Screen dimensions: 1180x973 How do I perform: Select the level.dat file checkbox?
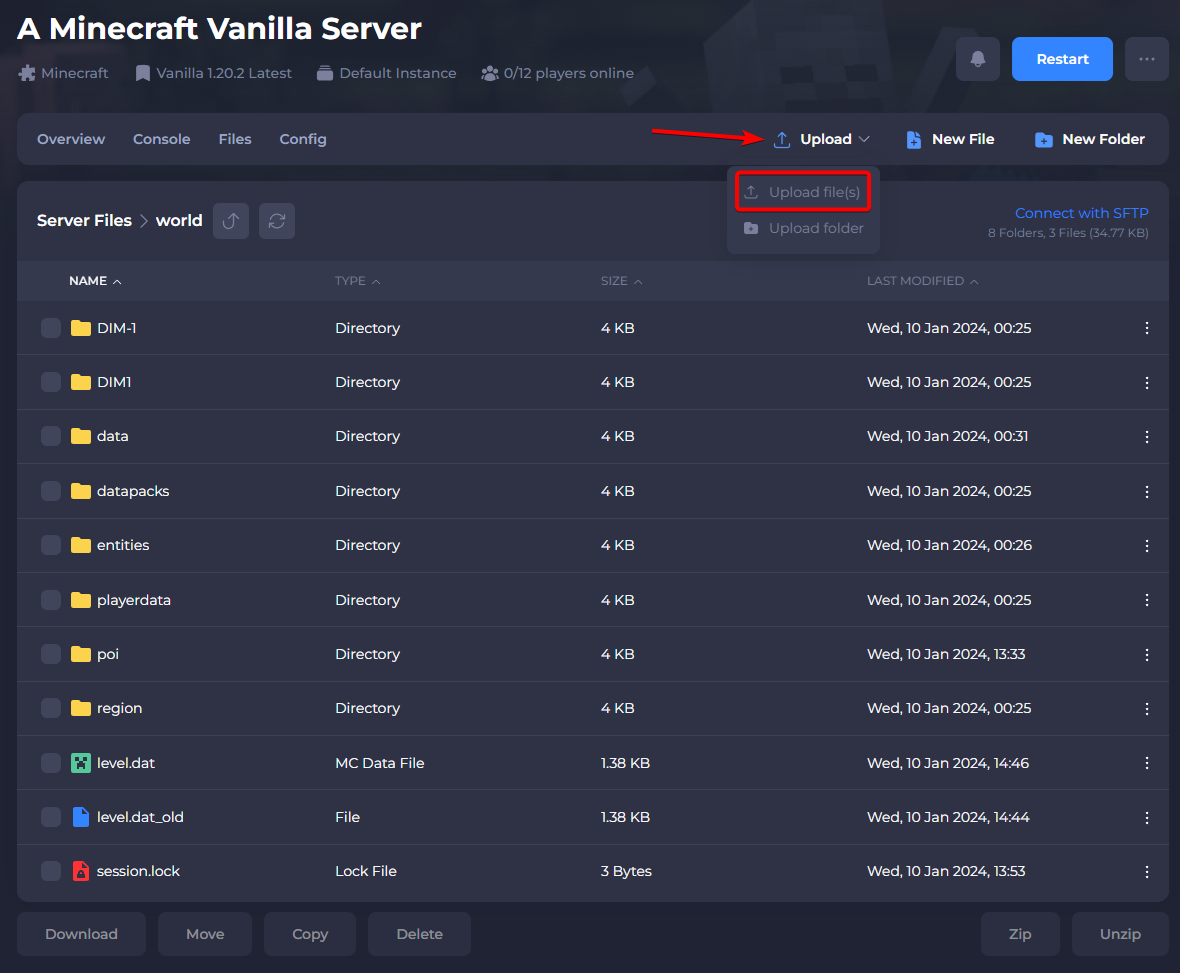point(50,763)
